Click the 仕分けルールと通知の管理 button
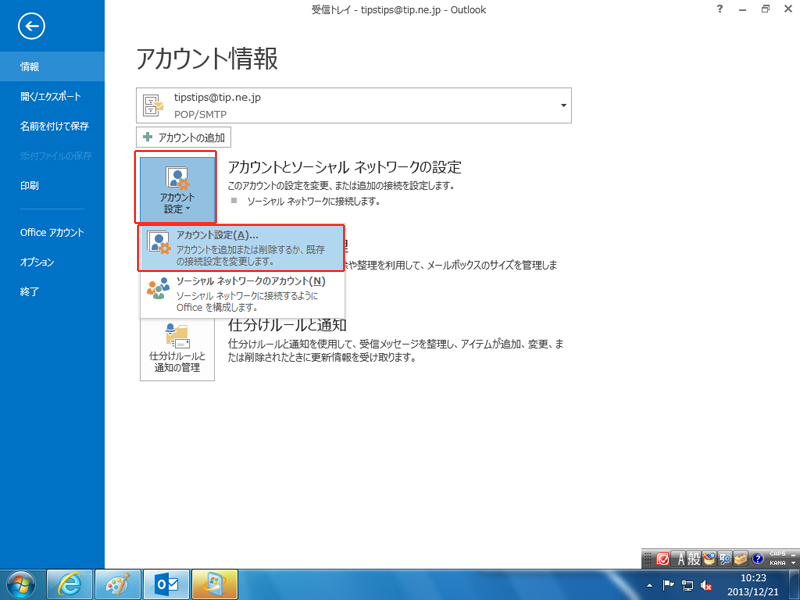This screenshot has width=800, height=600. coord(177,349)
